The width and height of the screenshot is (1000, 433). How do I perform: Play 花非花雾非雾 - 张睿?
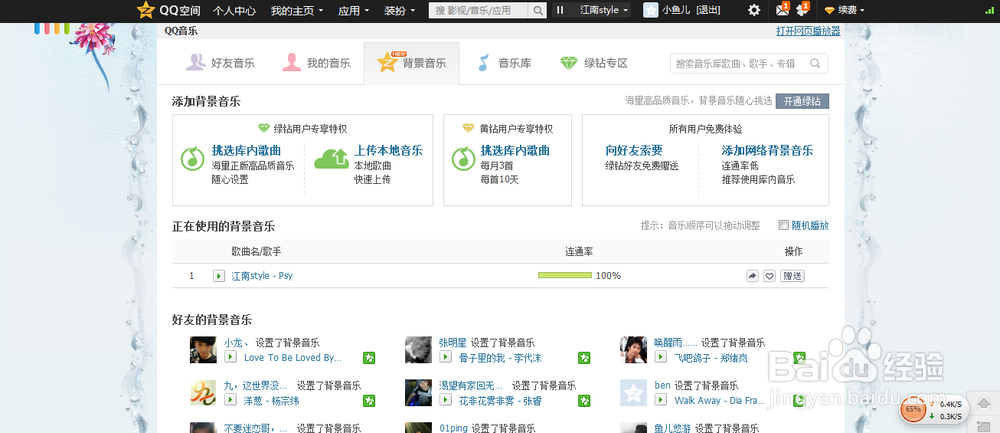point(446,400)
